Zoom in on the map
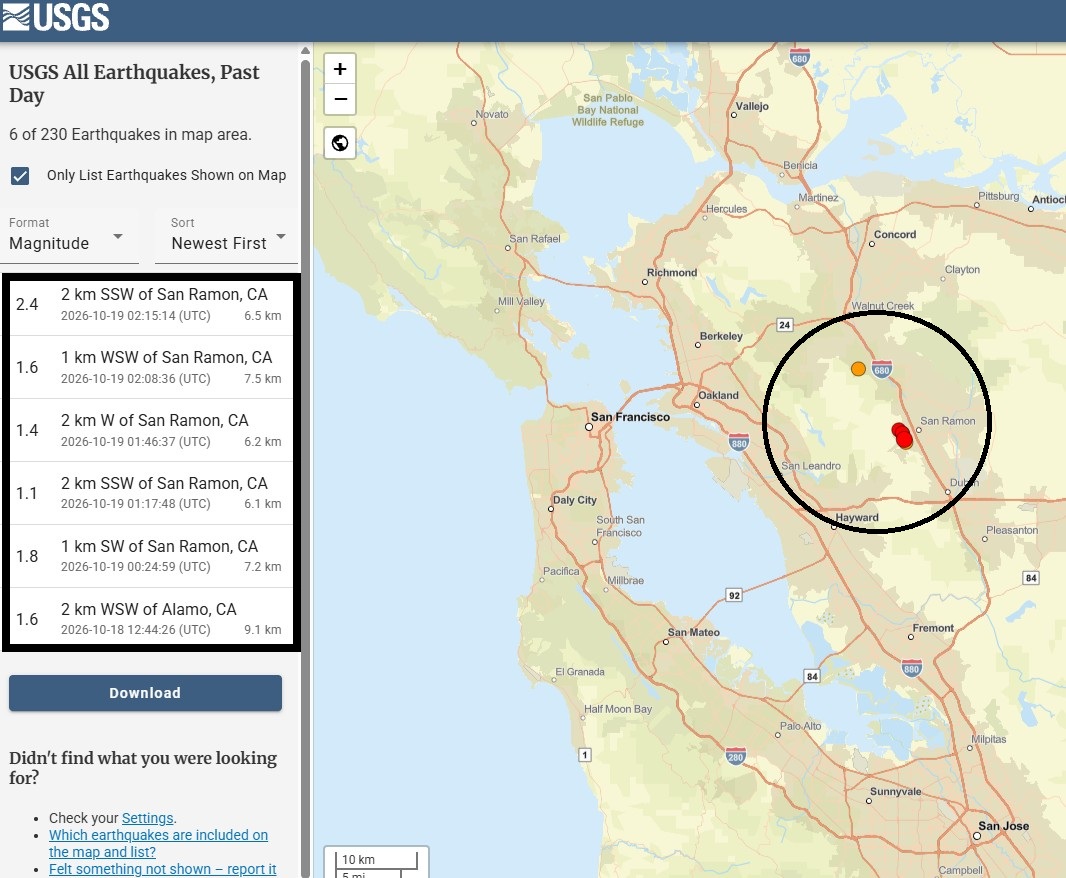 tap(340, 69)
